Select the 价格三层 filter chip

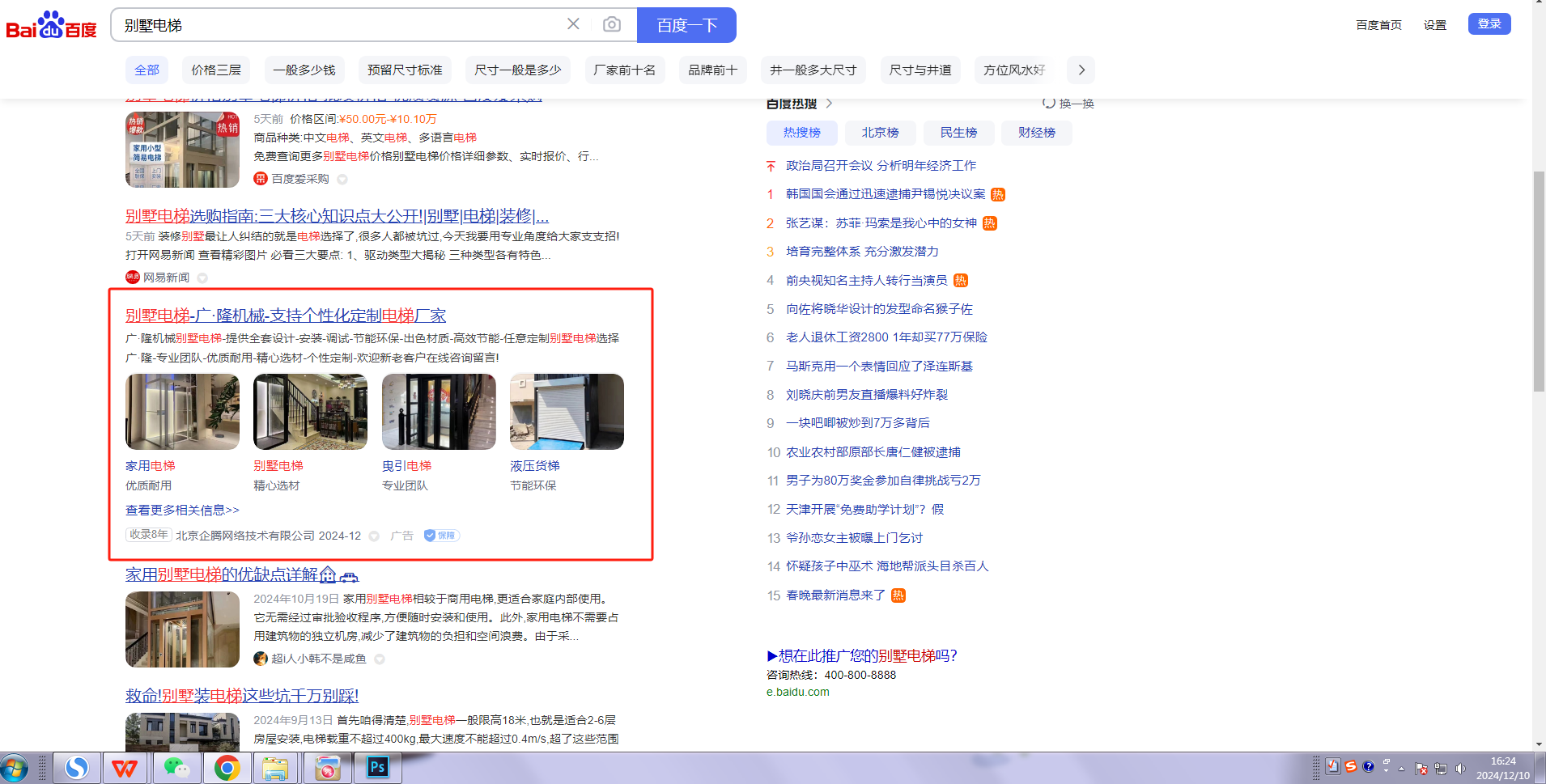click(x=216, y=70)
